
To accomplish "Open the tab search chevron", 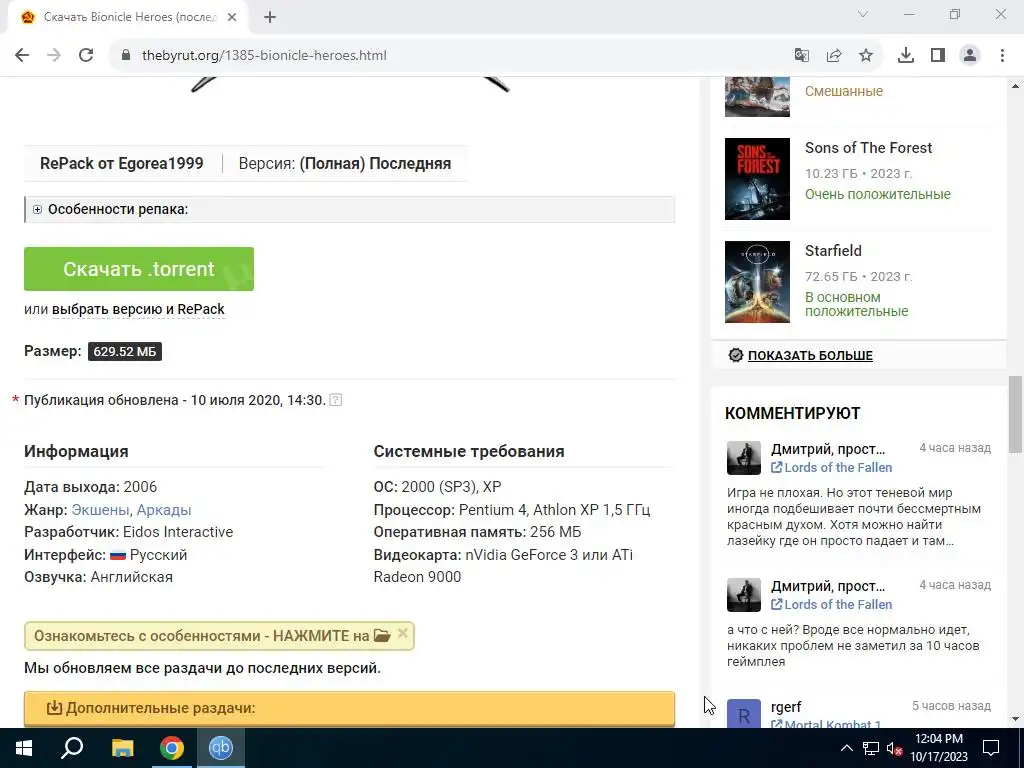I will tap(863, 14).
